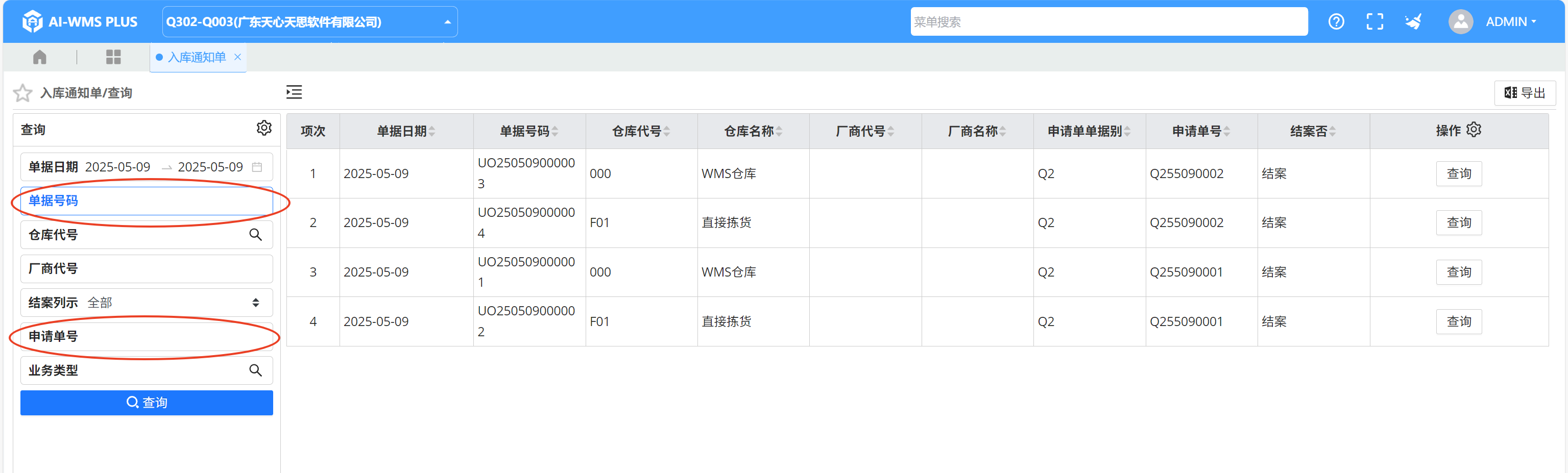Click 查询 for row UO250509000002
Image resolution: width=1568 pixels, height=473 pixels.
[1458, 321]
